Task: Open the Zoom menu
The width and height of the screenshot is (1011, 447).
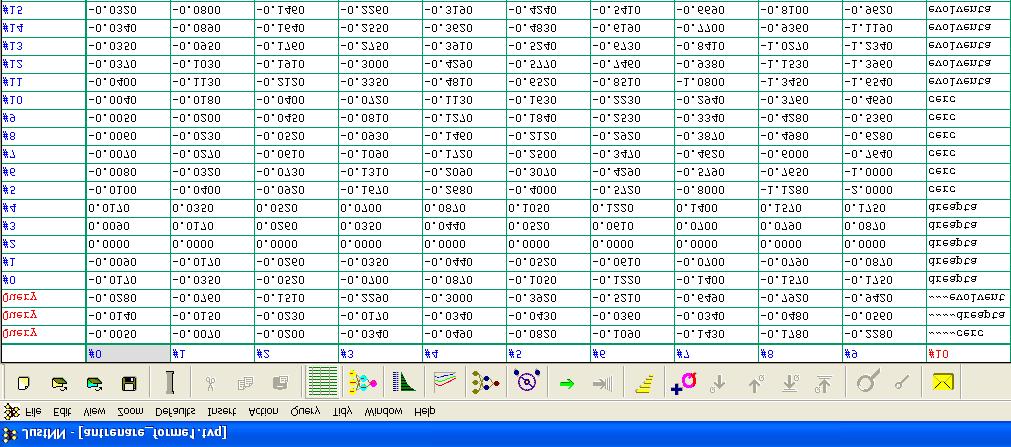Action: [x=130, y=411]
